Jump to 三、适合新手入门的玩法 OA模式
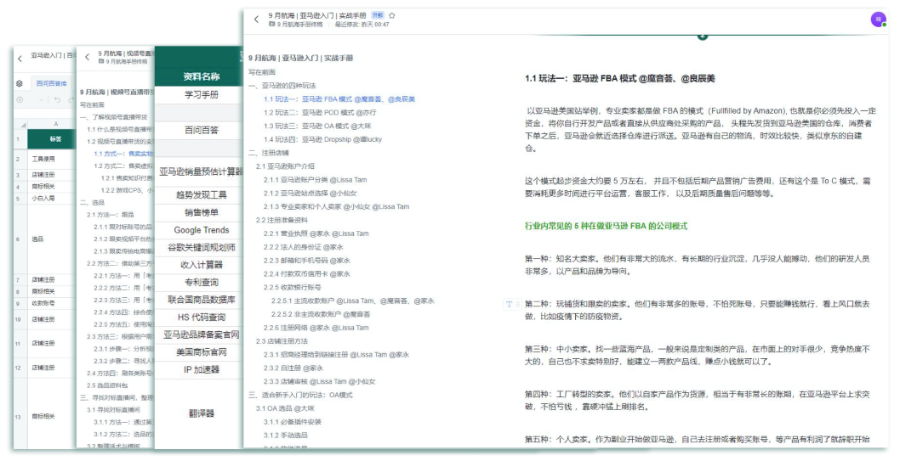This screenshot has height=461, width=900. click(x=301, y=395)
